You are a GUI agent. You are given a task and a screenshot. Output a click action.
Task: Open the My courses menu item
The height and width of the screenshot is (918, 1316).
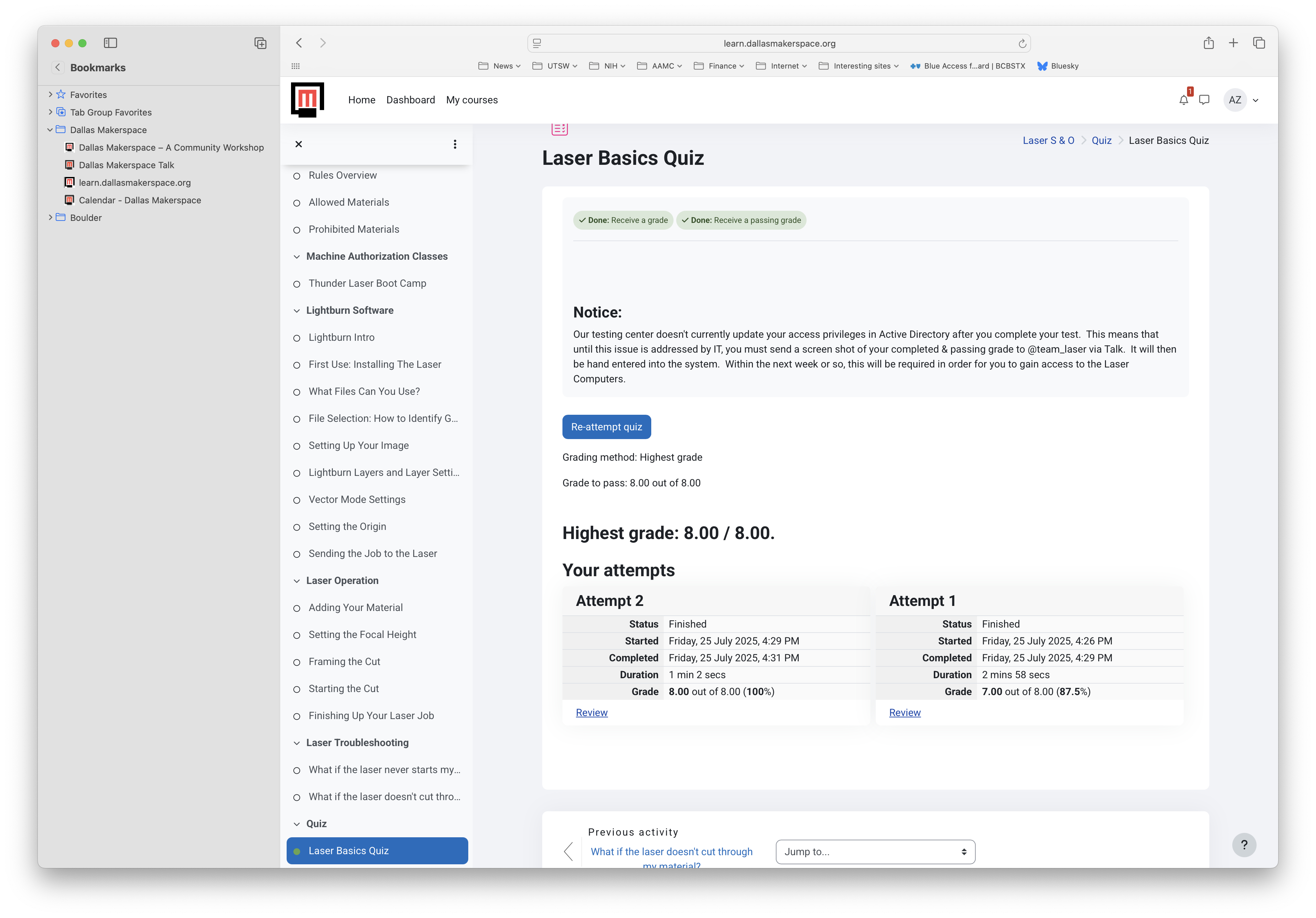point(472,100)
